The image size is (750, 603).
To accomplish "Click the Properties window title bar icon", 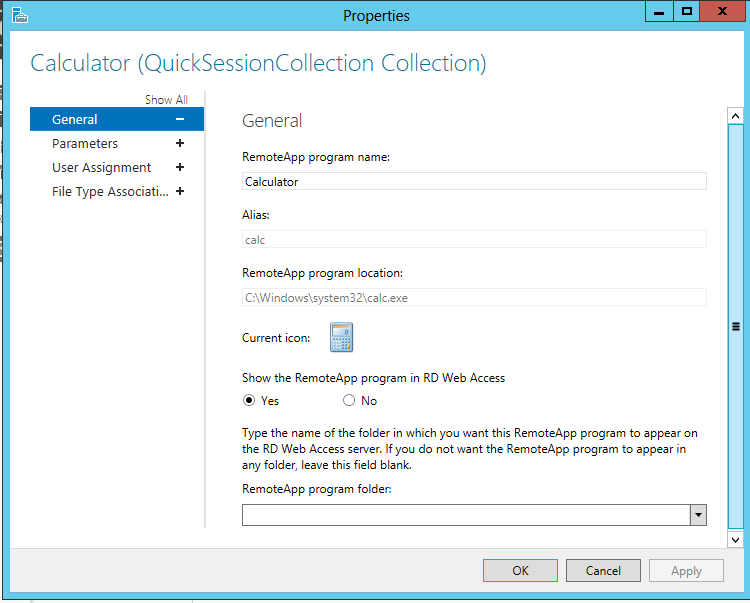I will (x=19, y=15).
